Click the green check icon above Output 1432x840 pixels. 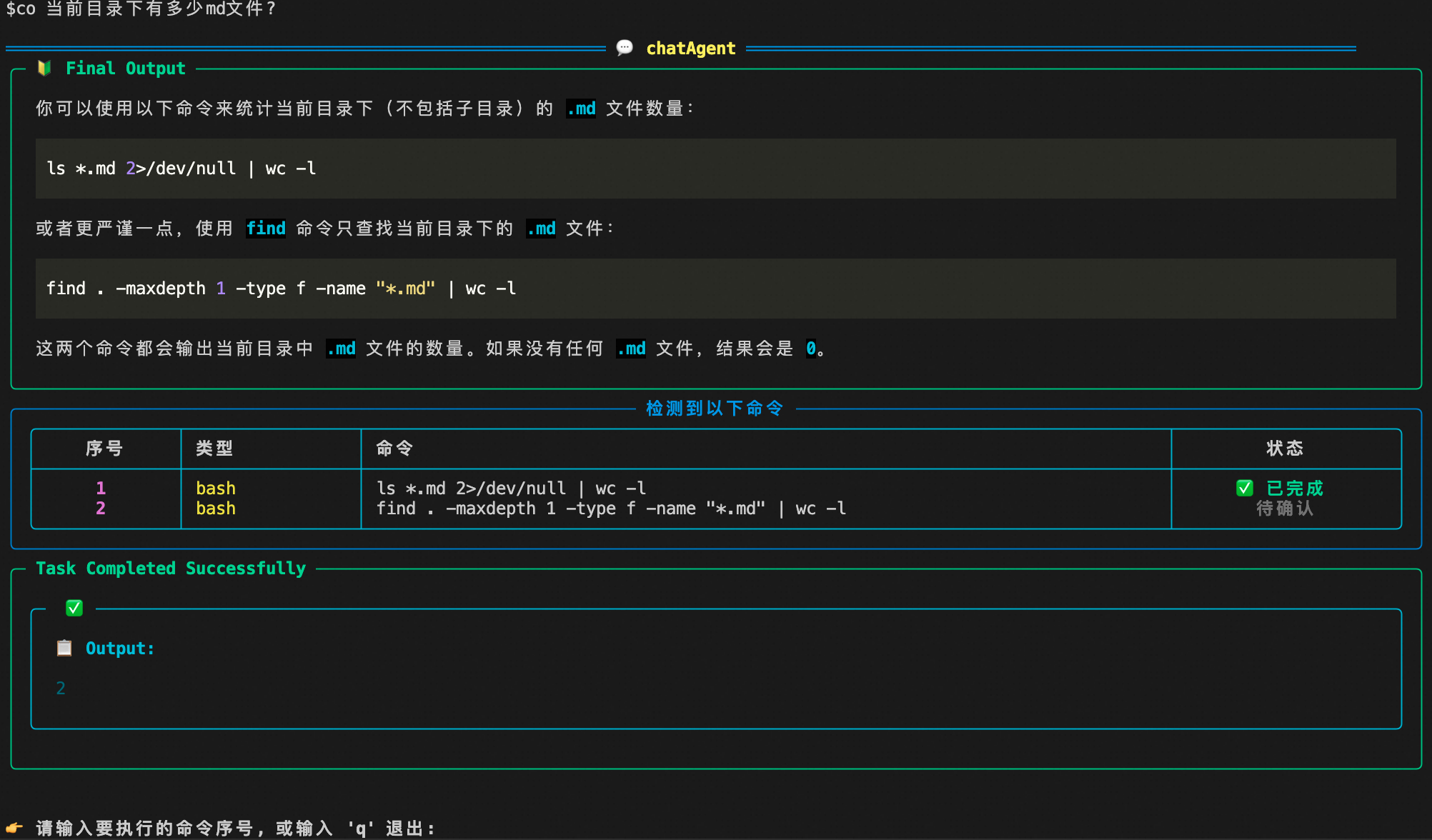tap(74, 608)
